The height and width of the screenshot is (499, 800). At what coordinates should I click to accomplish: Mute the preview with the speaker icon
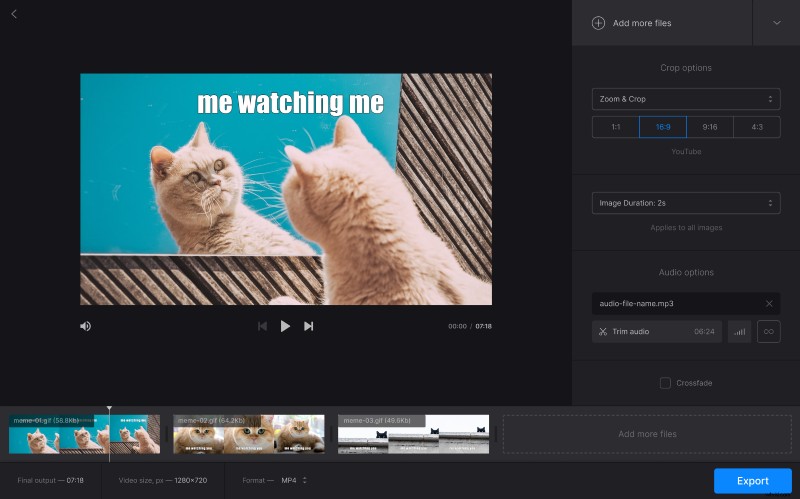coord(86,326)
